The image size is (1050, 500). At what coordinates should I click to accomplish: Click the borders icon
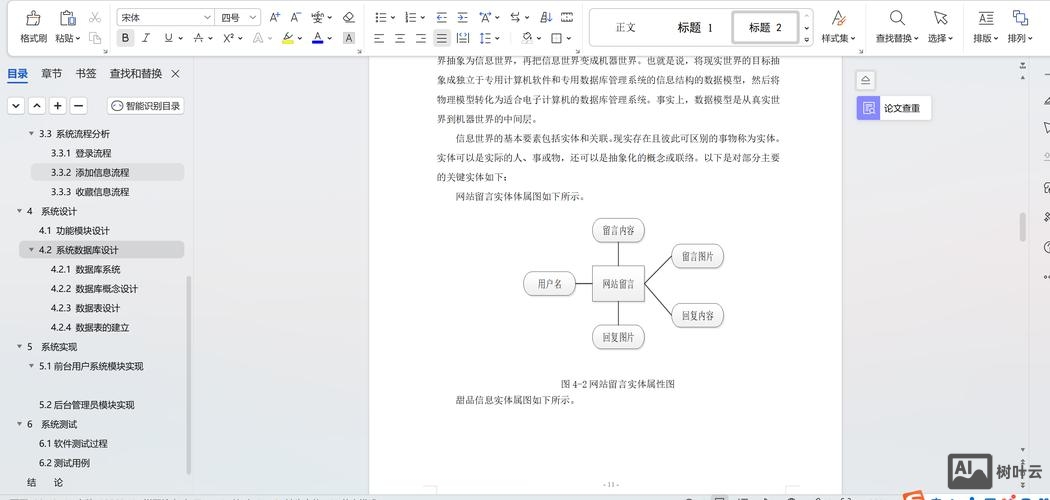(556, 38)
